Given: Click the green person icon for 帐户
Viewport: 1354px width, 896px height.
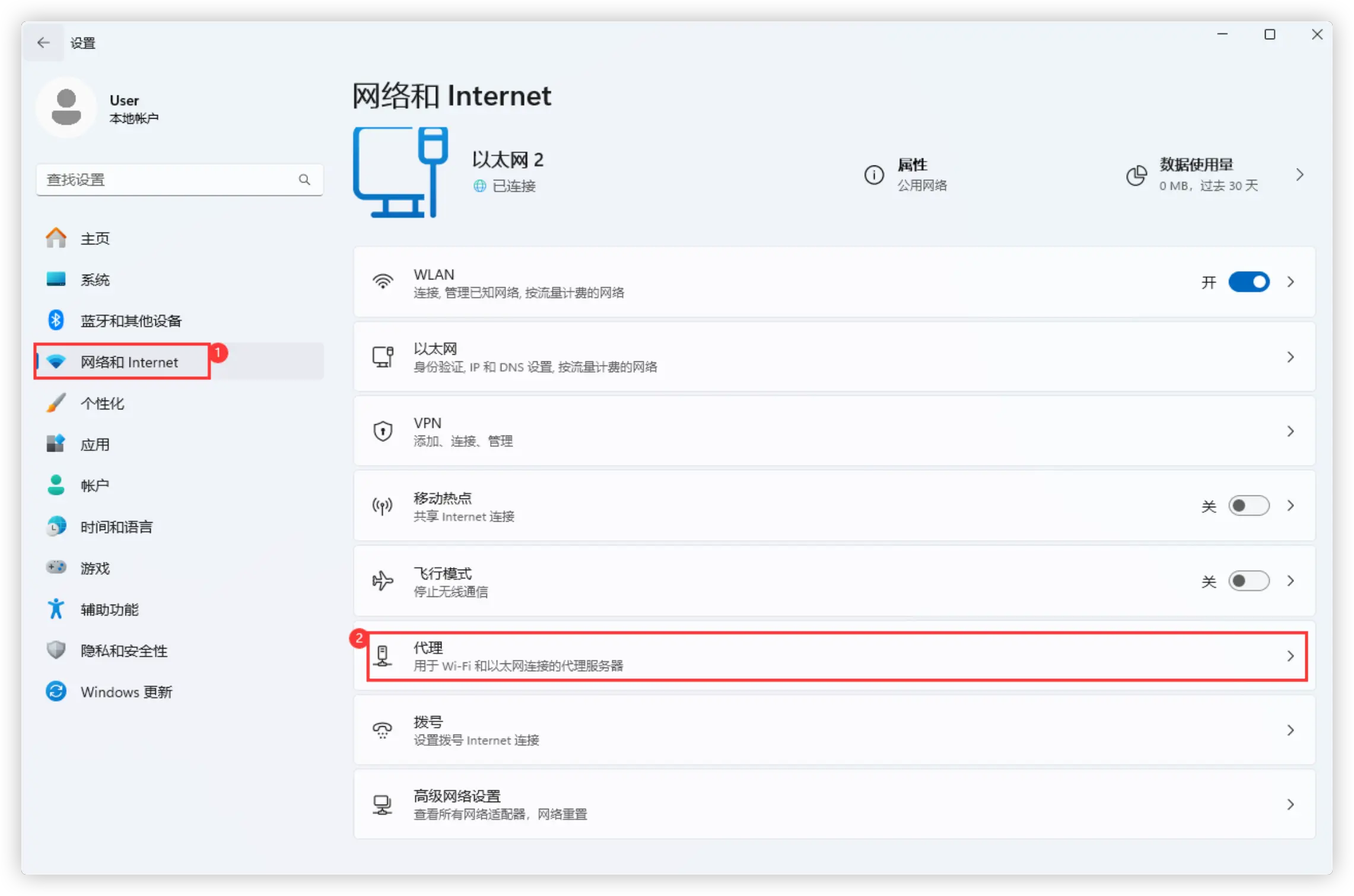Looking at the screenshot, I should point(56,485).
